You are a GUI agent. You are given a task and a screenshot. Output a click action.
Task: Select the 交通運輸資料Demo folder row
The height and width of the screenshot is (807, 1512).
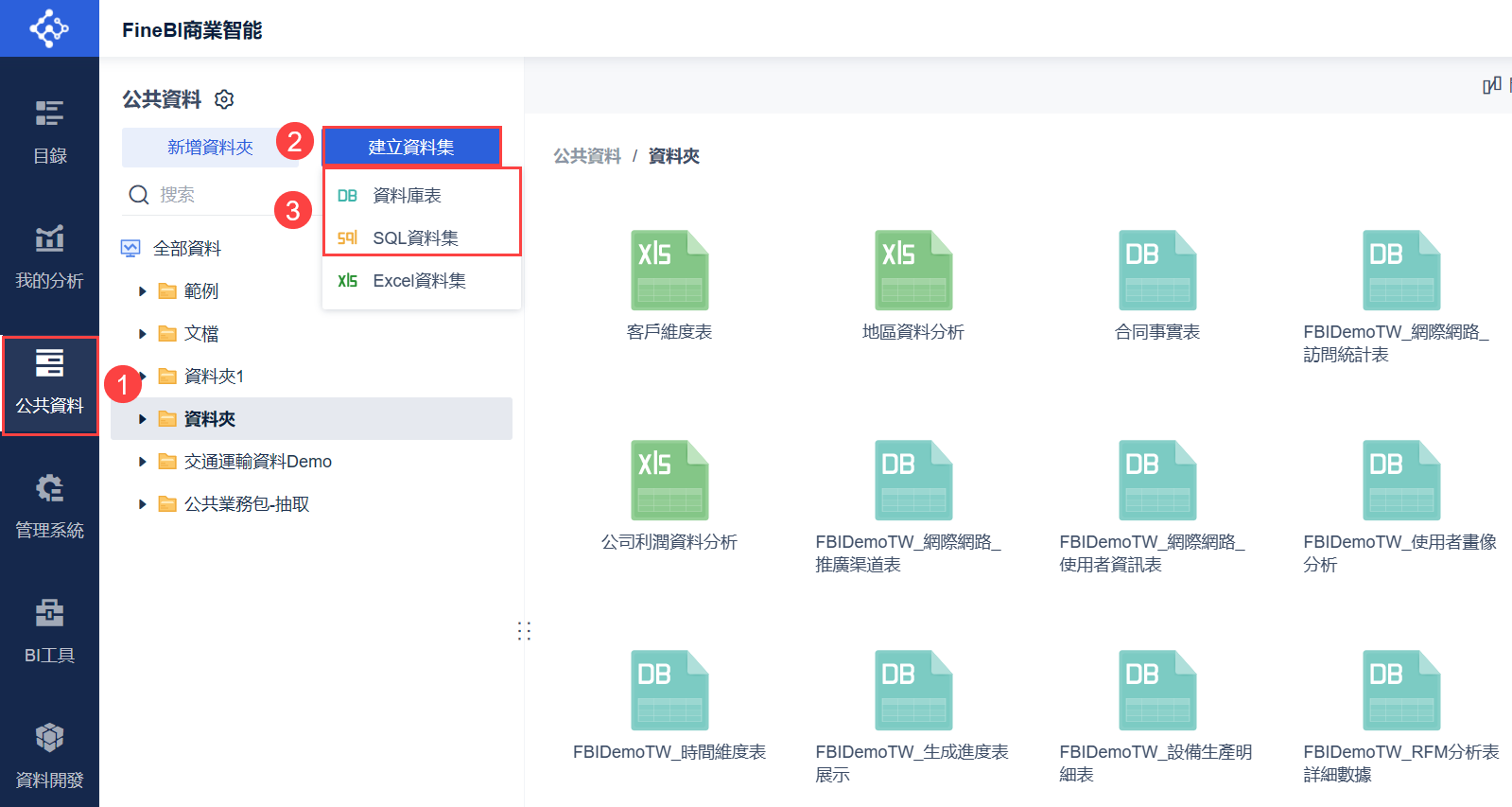point(312,462)
